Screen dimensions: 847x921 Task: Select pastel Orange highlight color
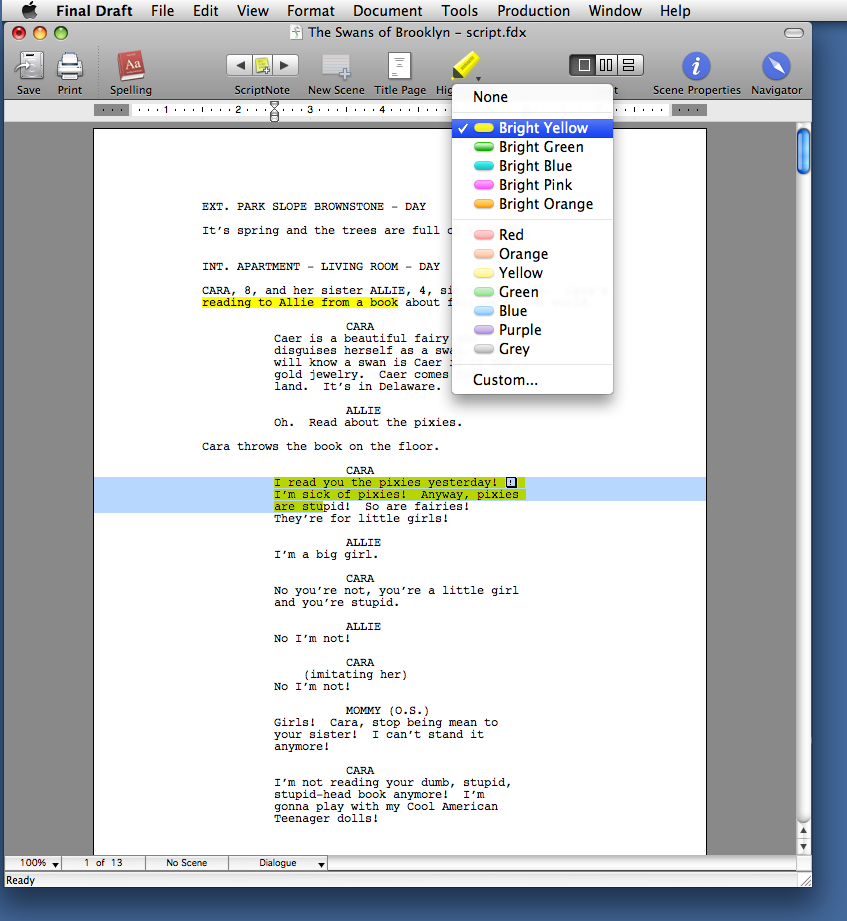[x=532, y=254]
